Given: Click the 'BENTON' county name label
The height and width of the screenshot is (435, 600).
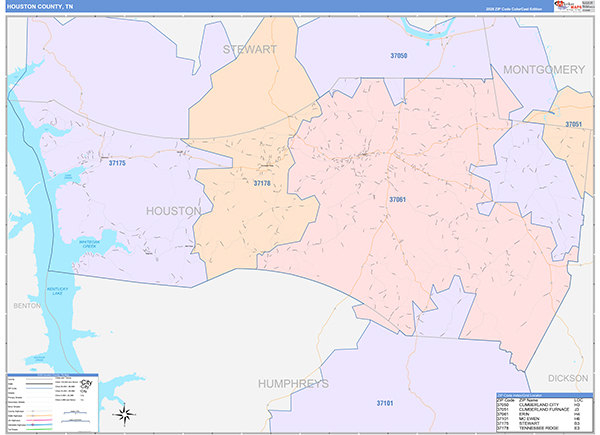Looking at the screenshot, I should [27, 306].
